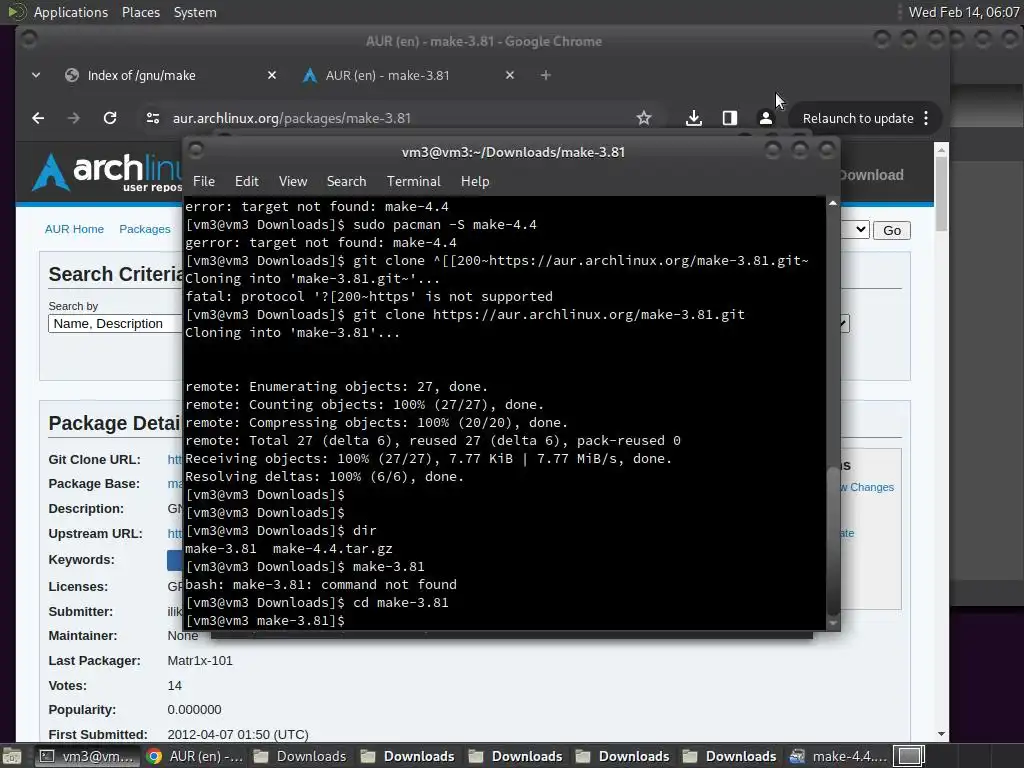
Task: Go back using Chrome's back arrow
Action: tap(38, 118)
